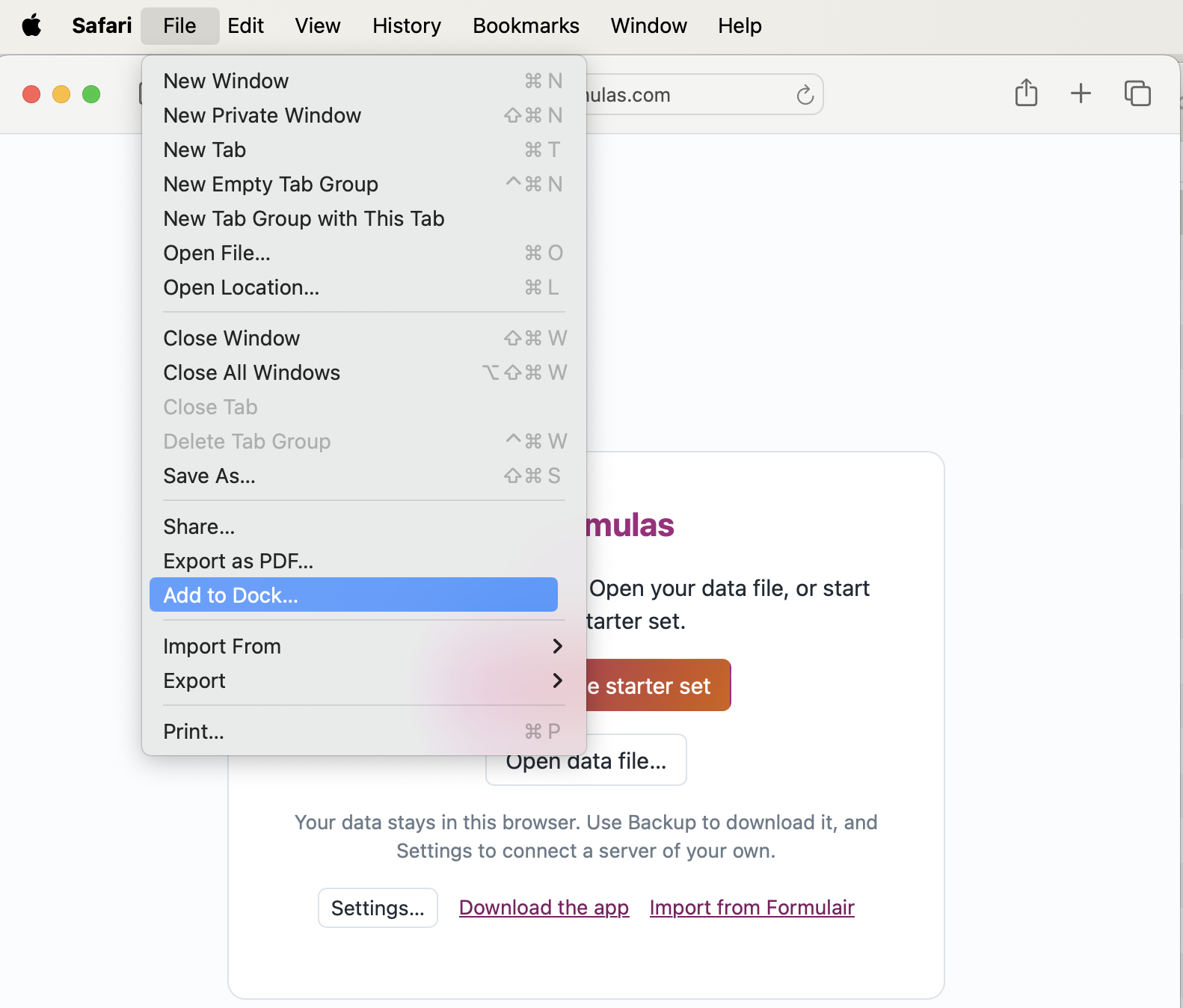Open the Bookmarks menu
This screenshot has height=1008, width=1183.
(x=526, y=25)
